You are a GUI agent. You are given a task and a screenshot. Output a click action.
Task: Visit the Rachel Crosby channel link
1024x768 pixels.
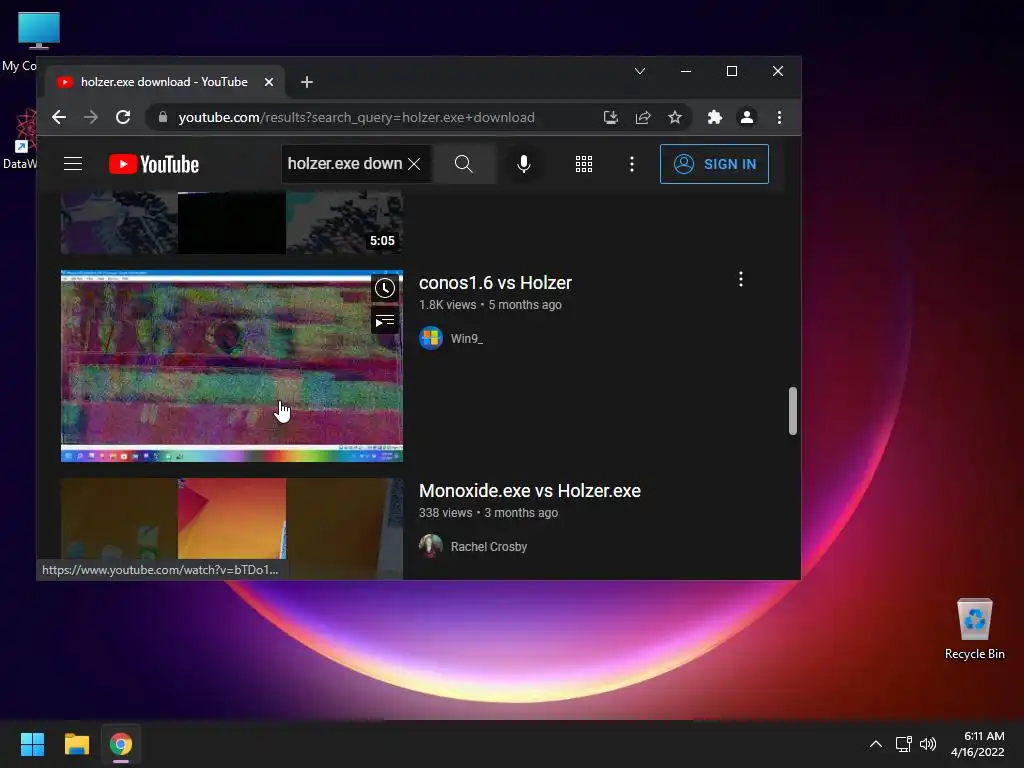(x=488, y=547)
